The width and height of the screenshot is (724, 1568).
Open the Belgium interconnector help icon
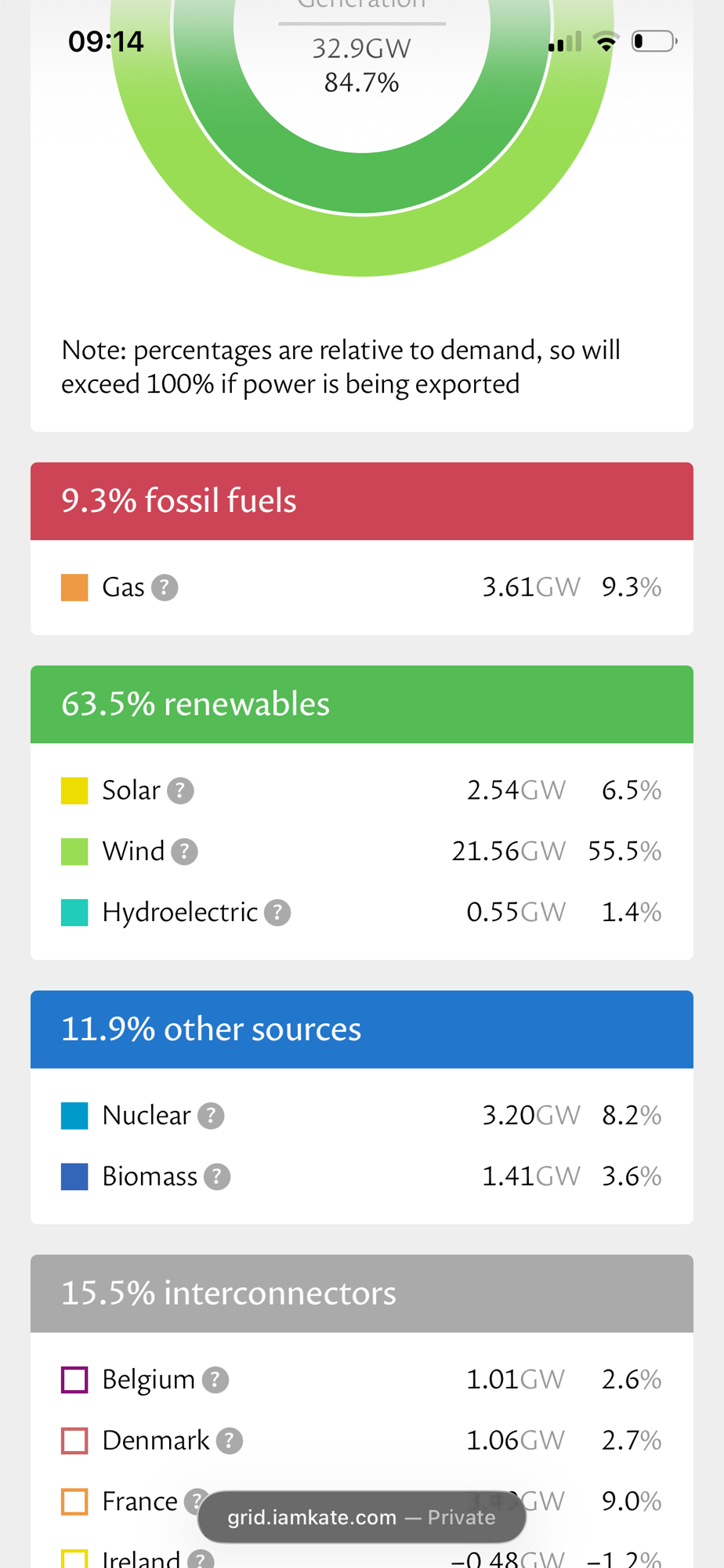(x=215, y=1380)
